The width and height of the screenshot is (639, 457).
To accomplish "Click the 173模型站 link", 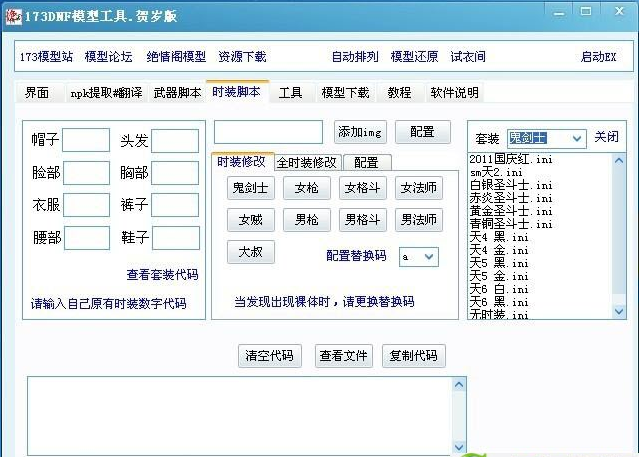I will pos(46,57).
